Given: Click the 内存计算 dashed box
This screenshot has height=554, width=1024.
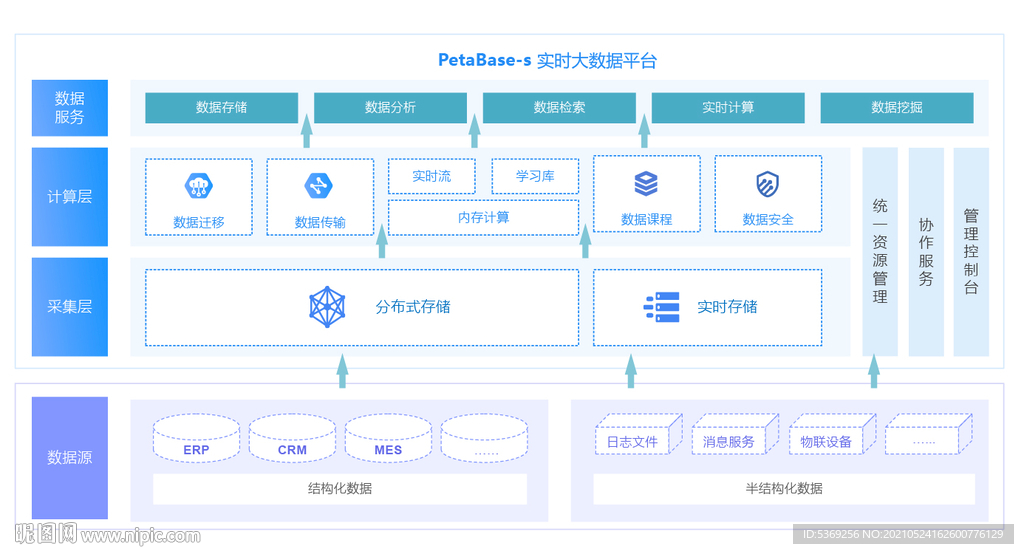Looking at the screenshot, I should [x=483, y=218].
